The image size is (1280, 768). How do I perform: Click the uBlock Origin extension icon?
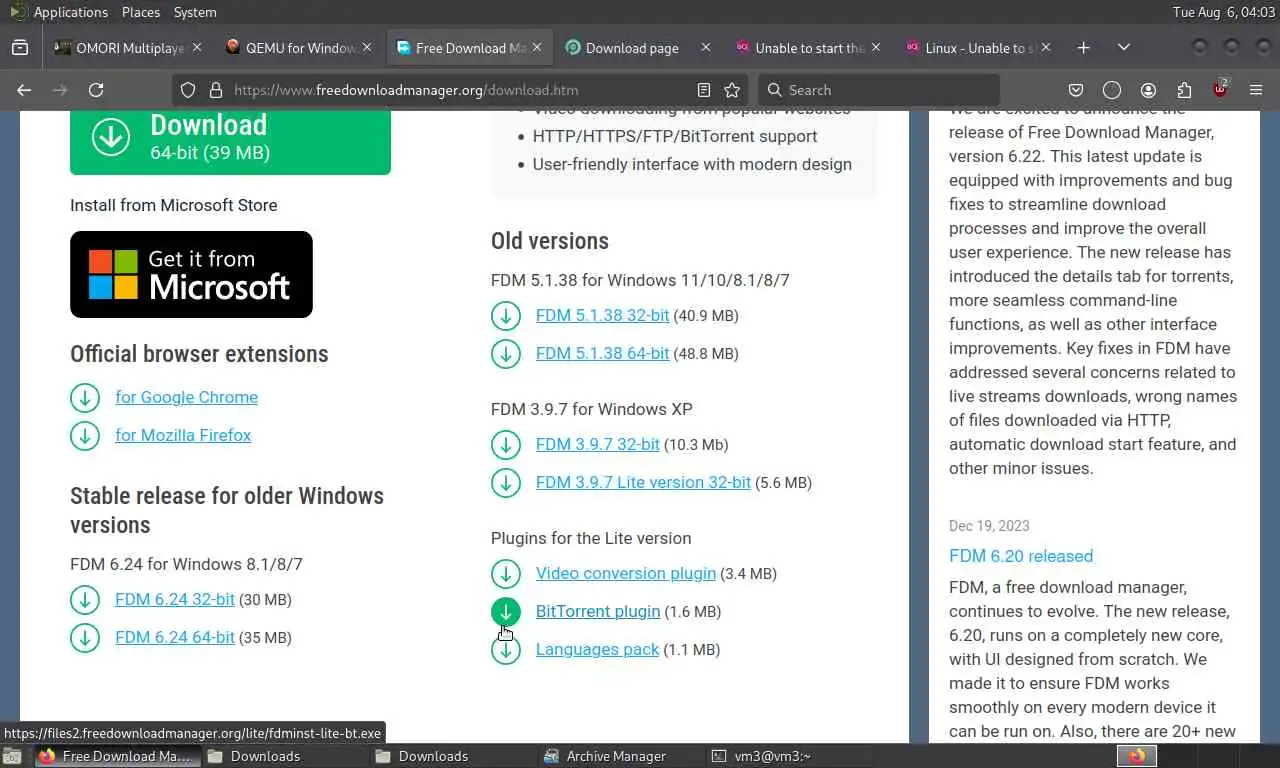(1220, 89)
